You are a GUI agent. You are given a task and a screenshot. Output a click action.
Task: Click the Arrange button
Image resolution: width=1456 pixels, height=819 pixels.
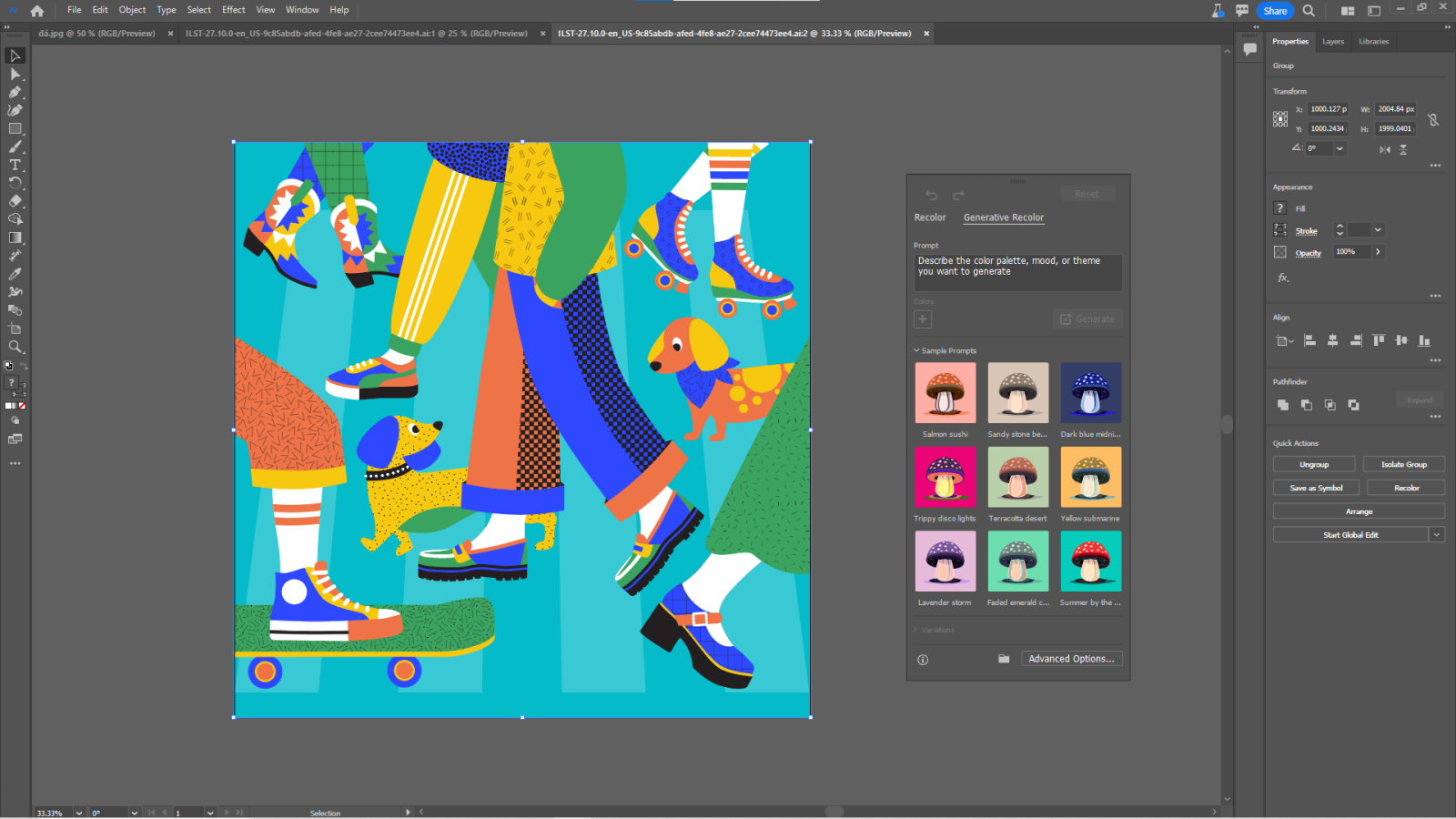[x=1359, y=511]
